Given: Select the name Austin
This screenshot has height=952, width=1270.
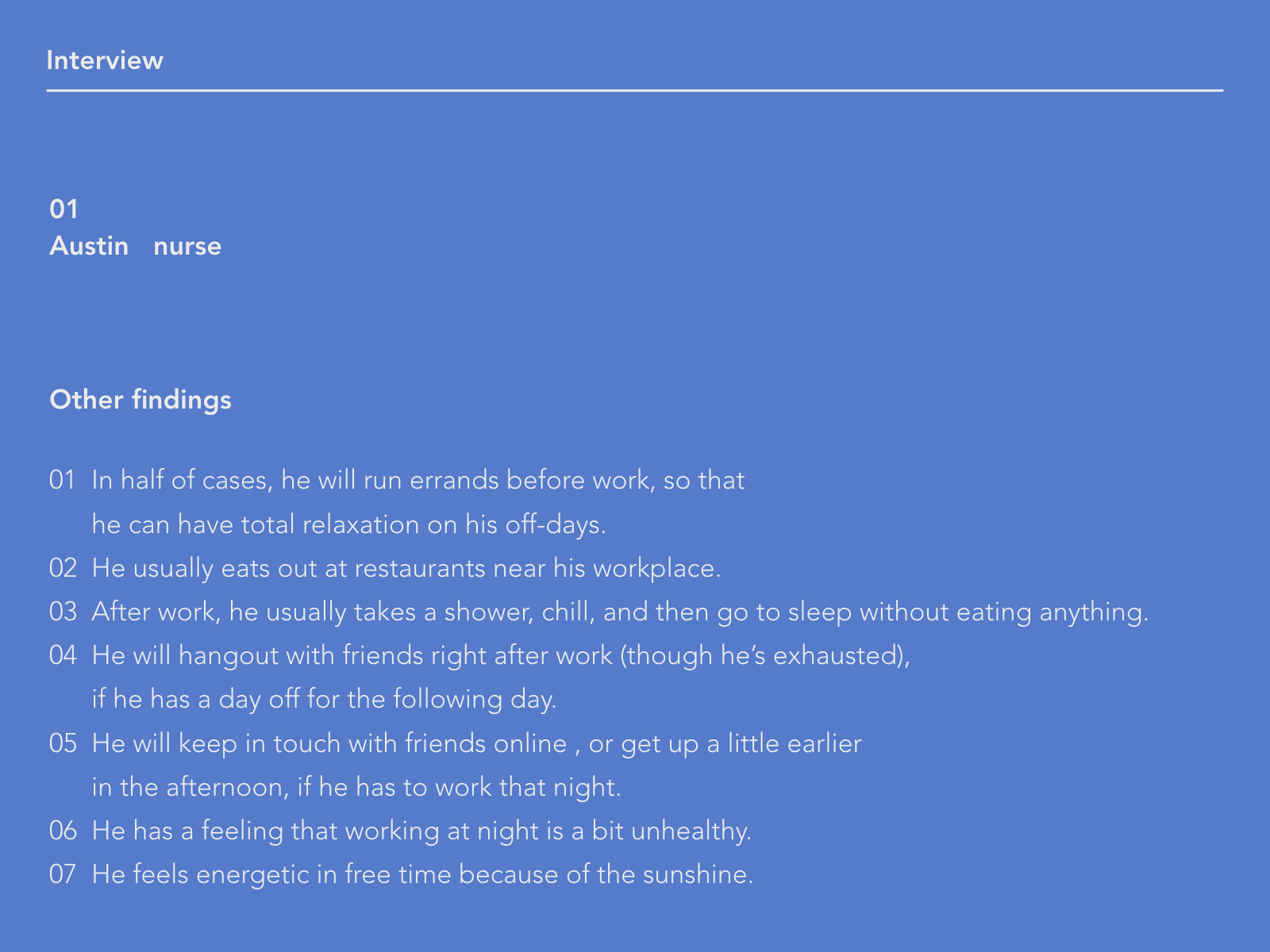Looking at the screenshot, I should (x=89, y=246).
